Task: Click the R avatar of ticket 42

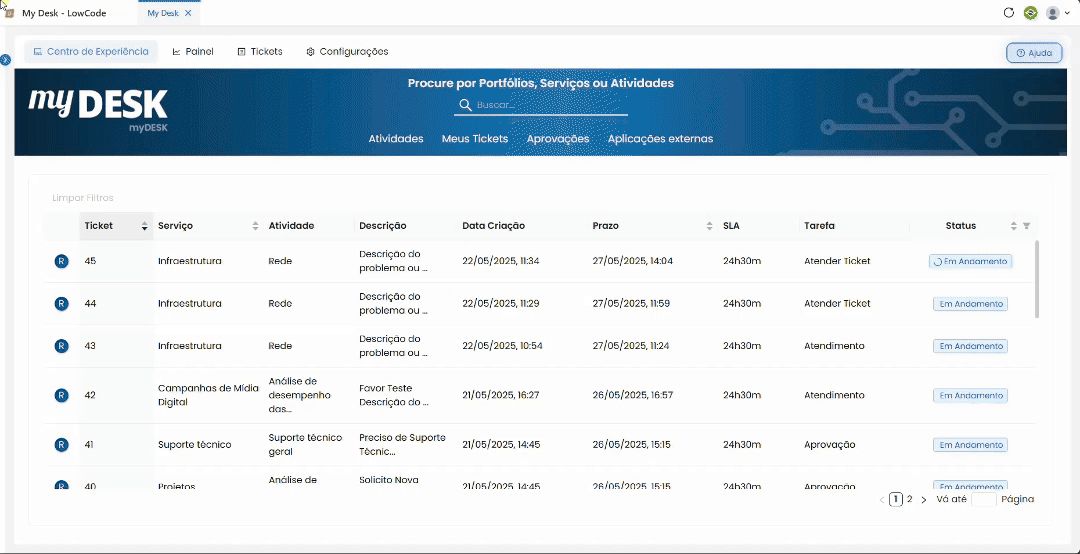Action: point(61,395)
